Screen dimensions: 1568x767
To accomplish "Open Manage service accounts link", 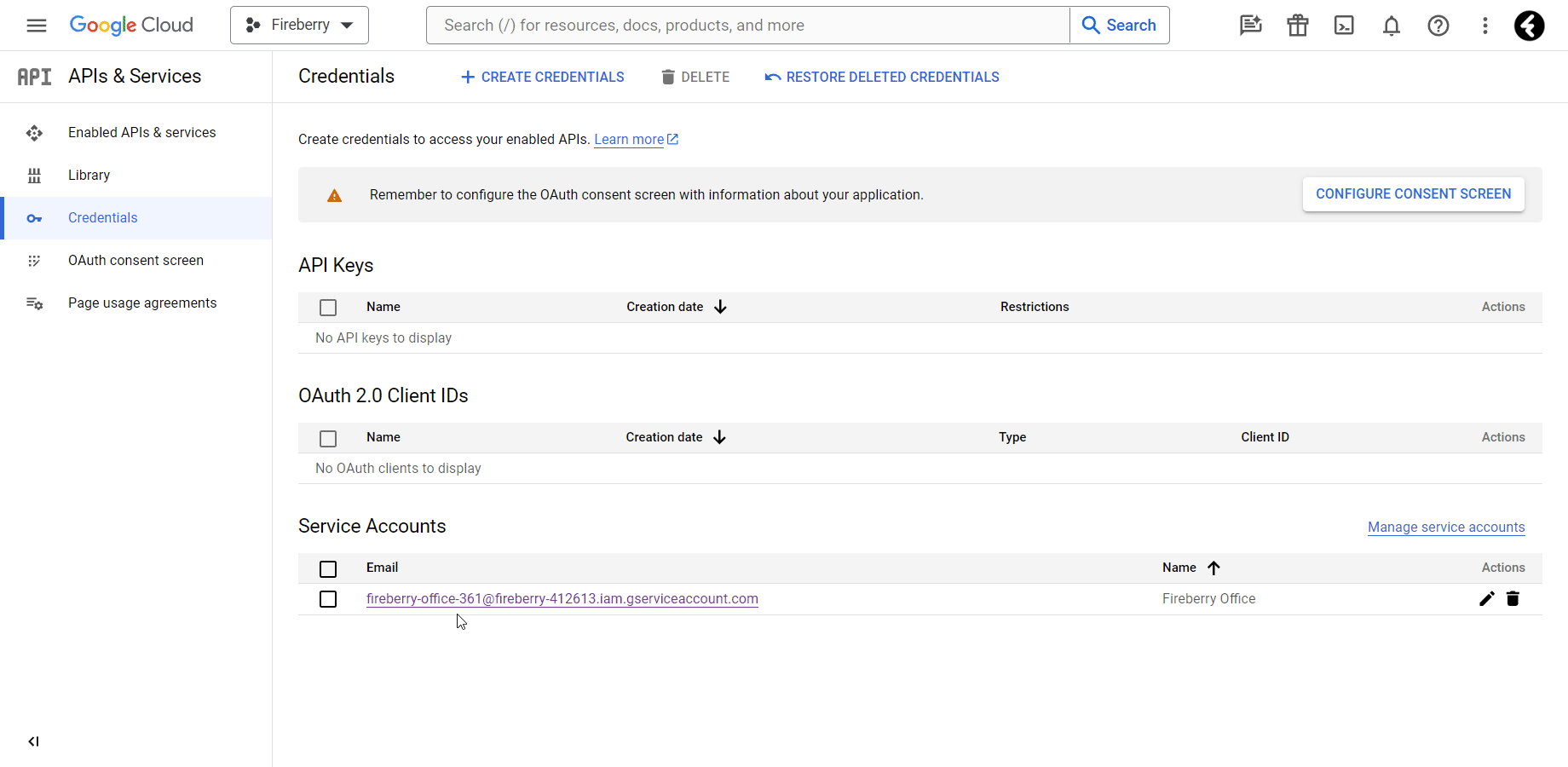I will coord(1446,528).
